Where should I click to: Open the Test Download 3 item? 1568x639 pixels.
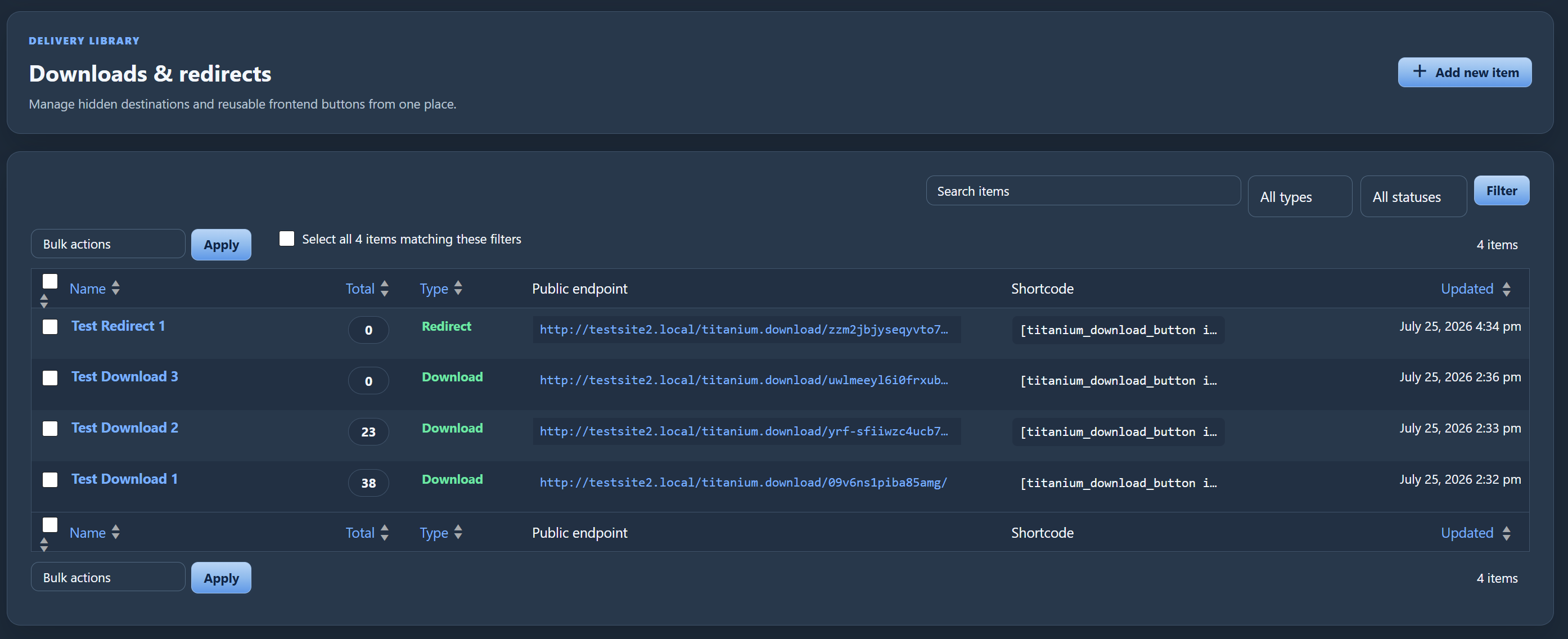tap(125, 376)
